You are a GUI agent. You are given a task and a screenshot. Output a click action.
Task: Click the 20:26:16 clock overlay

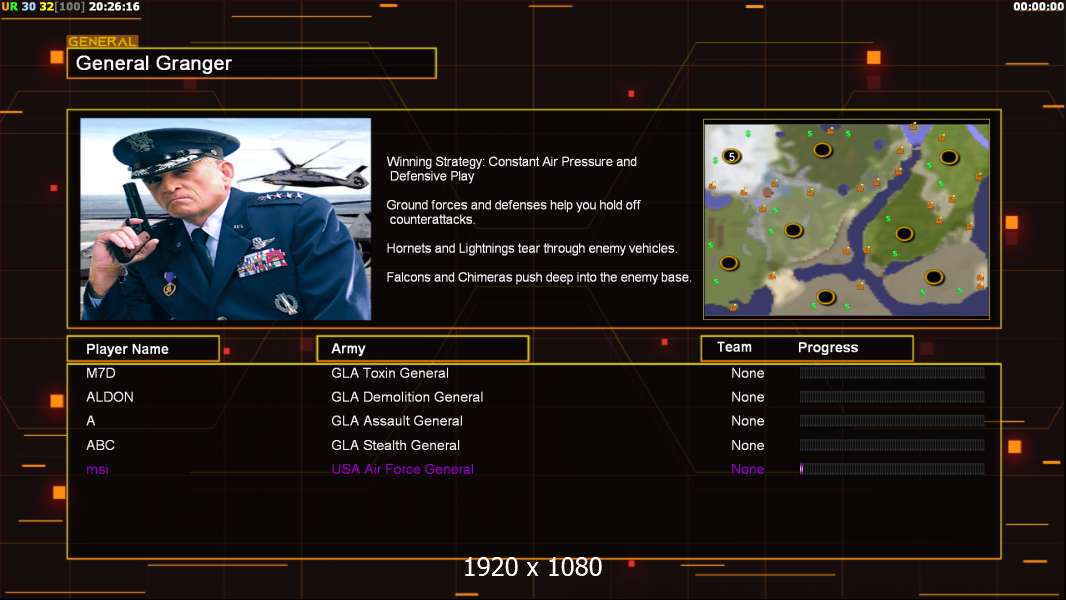click(114, 7)
